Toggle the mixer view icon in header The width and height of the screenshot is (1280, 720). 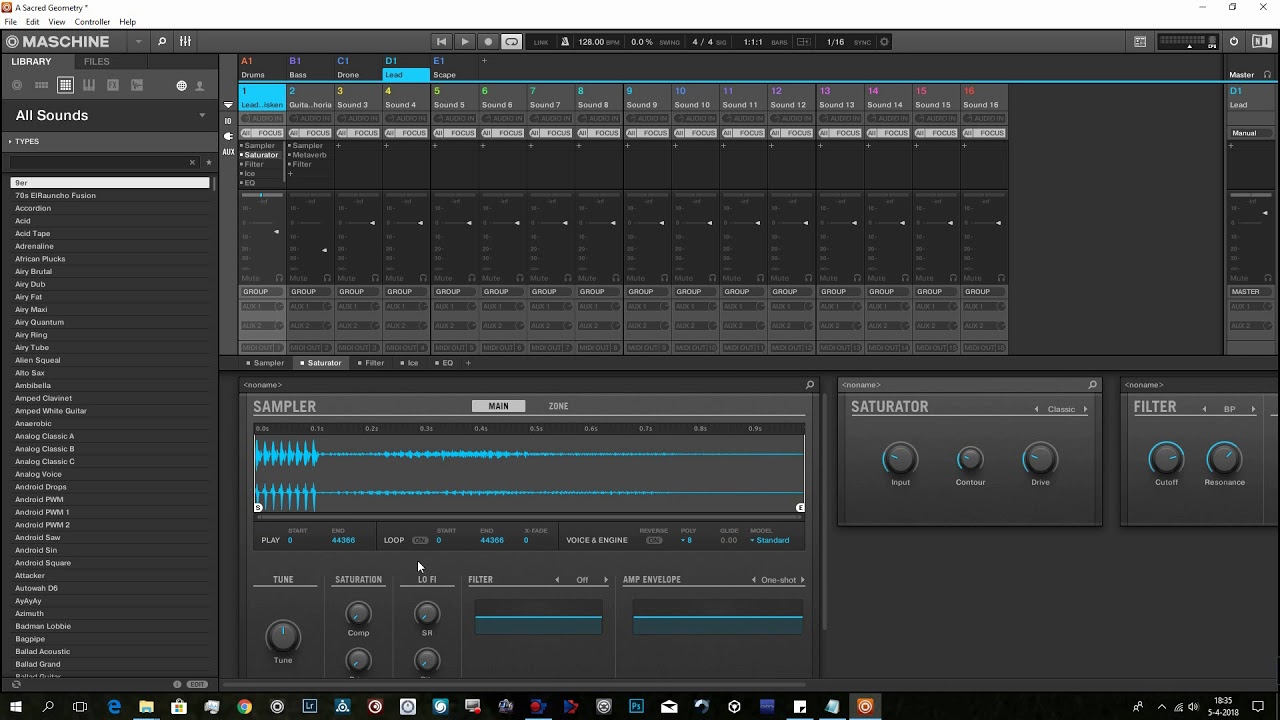pos(185,41)
